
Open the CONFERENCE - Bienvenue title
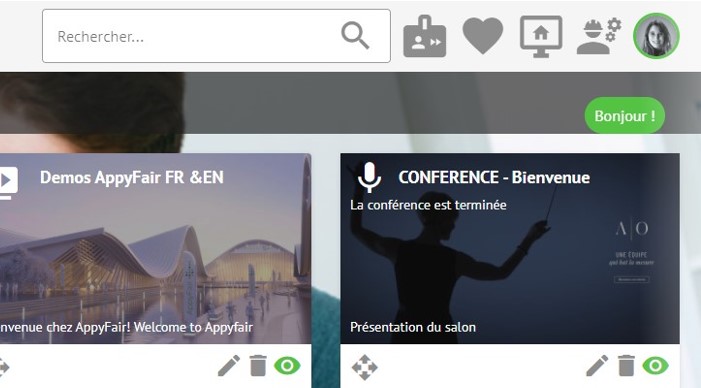(x=494, y=177)
